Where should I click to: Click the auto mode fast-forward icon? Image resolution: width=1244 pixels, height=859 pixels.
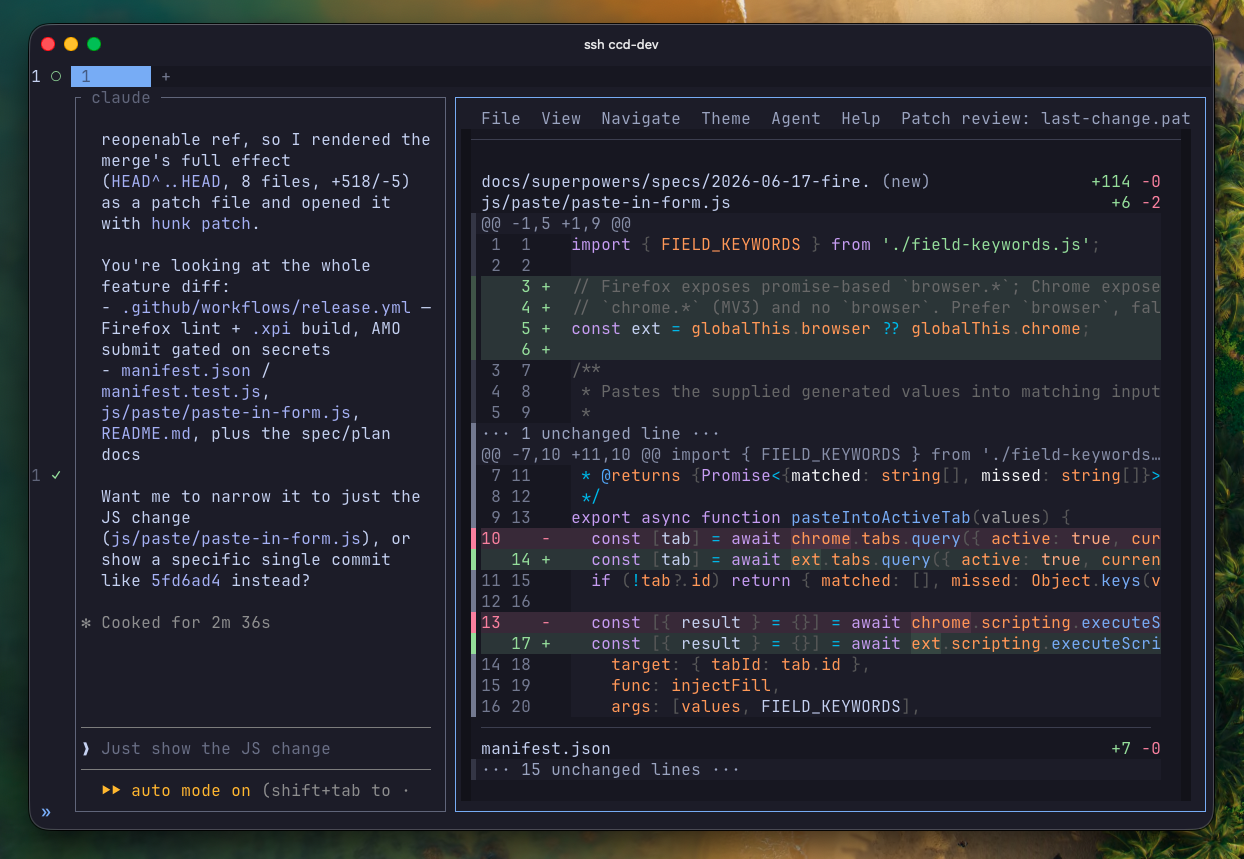tap(111, 790)
